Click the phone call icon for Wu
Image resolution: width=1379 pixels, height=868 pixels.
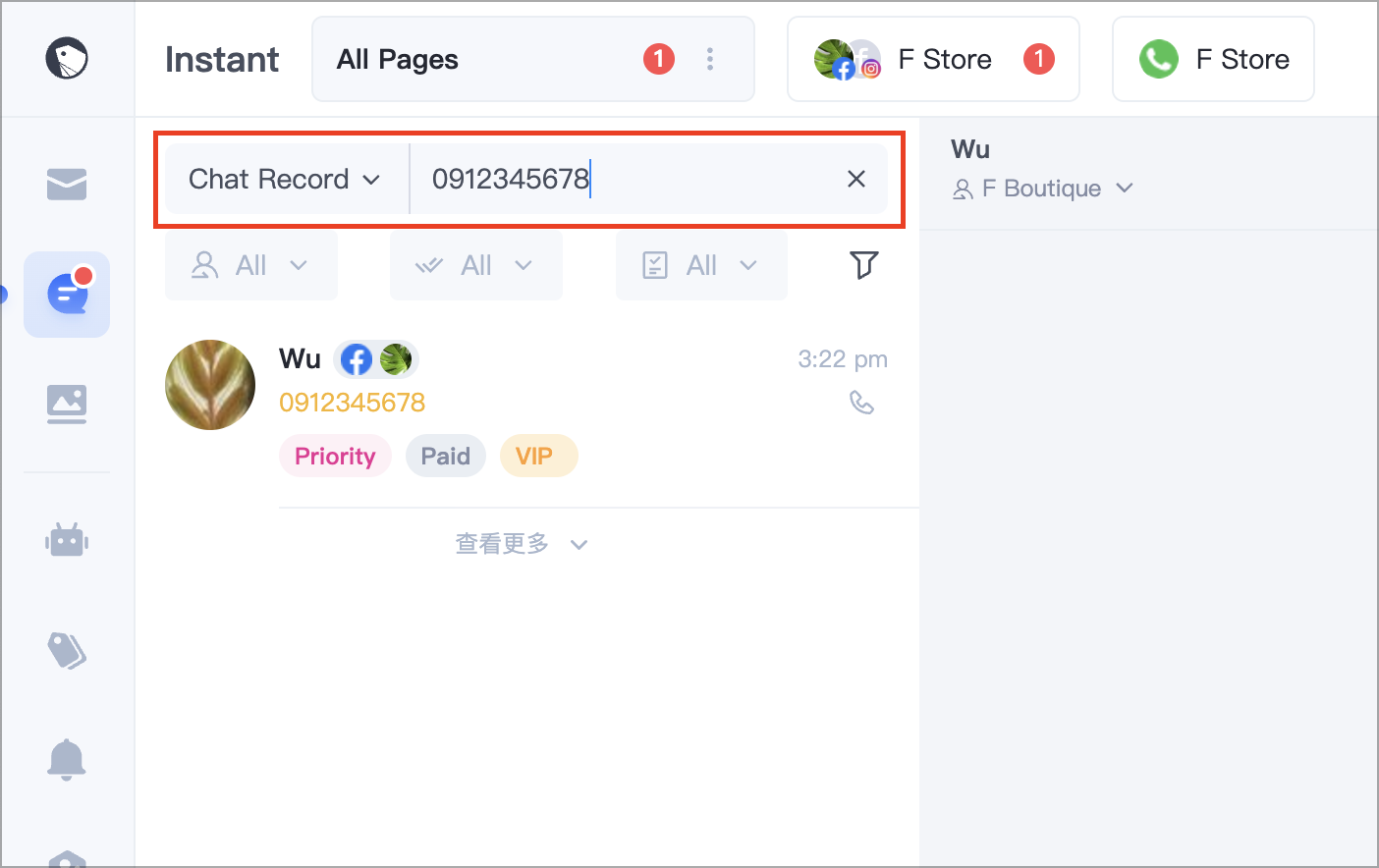(861, 403)
